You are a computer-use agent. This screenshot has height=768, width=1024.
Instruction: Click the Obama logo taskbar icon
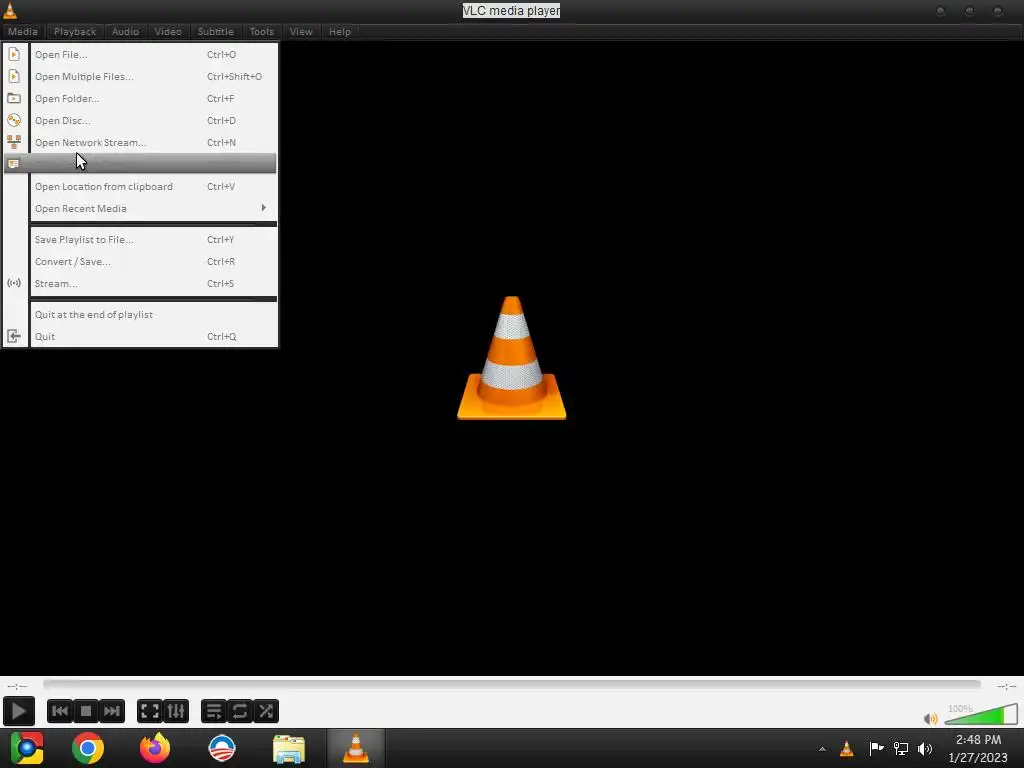pyautogui.click(x=222, y=748)
